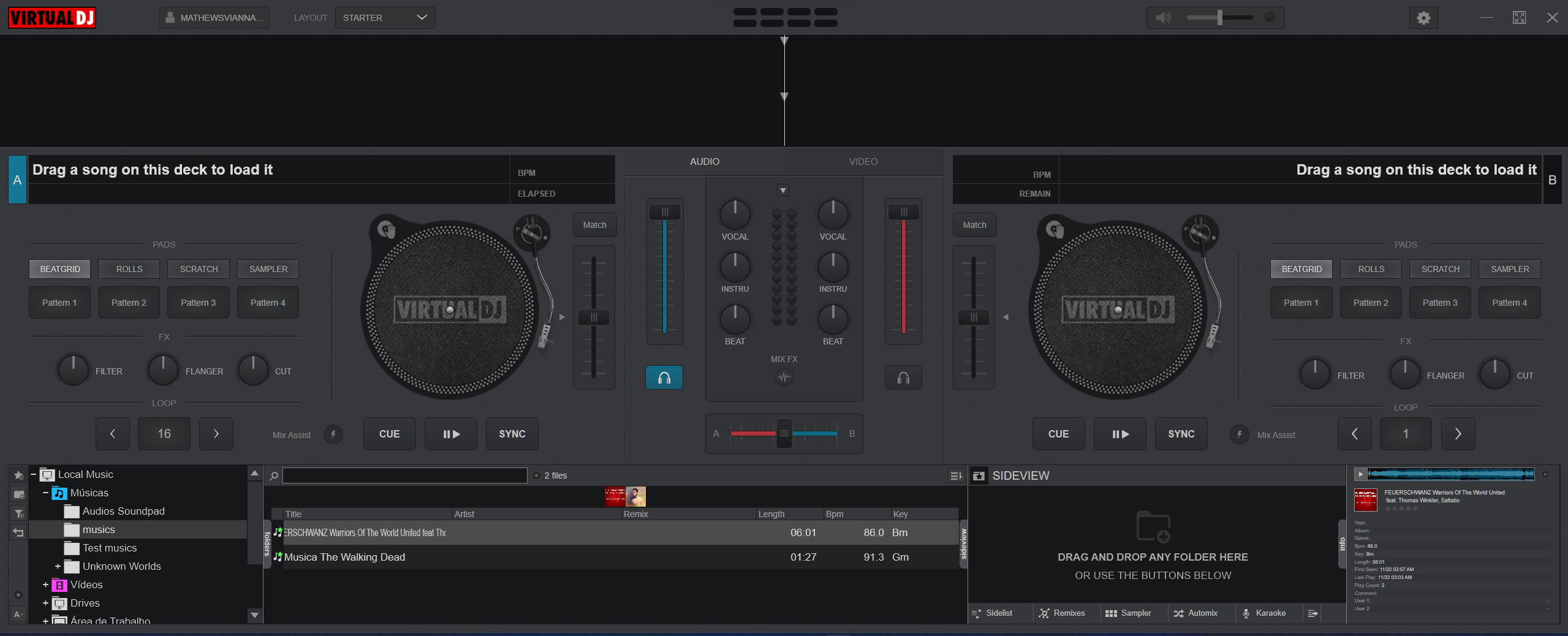Open the file list options icon
Viewport: 1568px width, 636px height.
pos(956,475)
